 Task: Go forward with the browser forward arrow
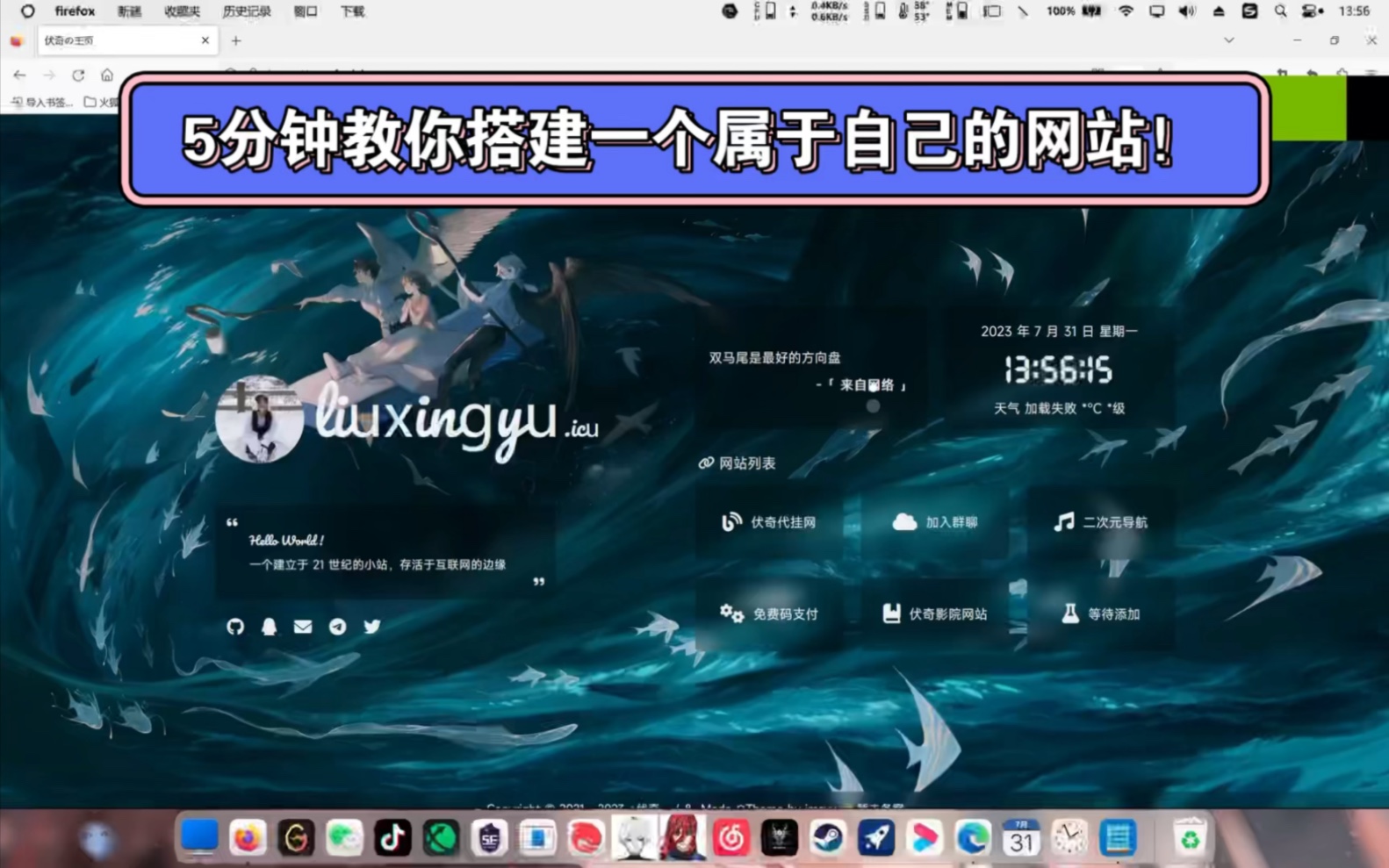[x=49, y=75]
